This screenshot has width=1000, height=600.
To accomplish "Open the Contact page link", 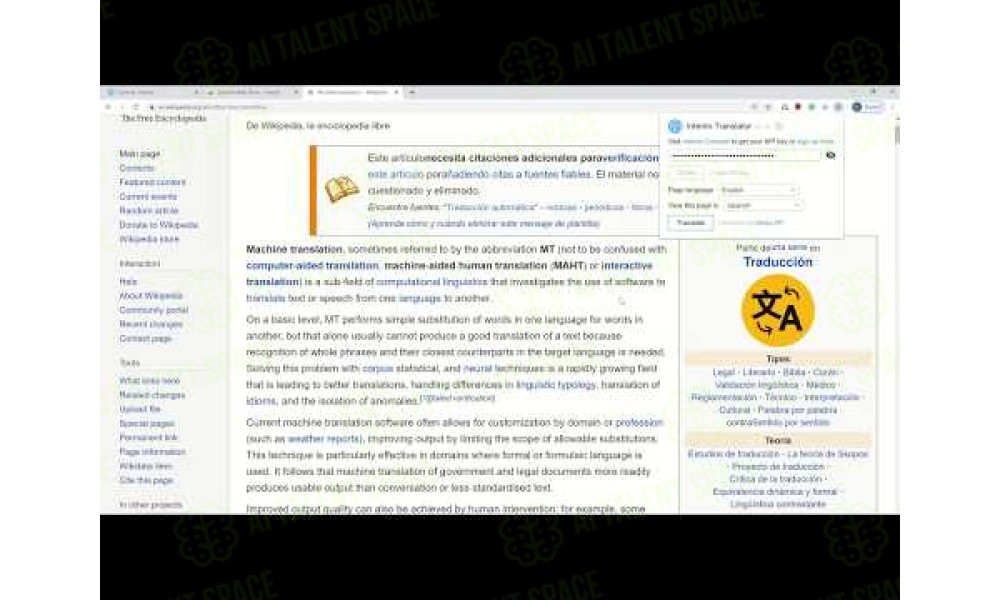I will click(146, 339).
